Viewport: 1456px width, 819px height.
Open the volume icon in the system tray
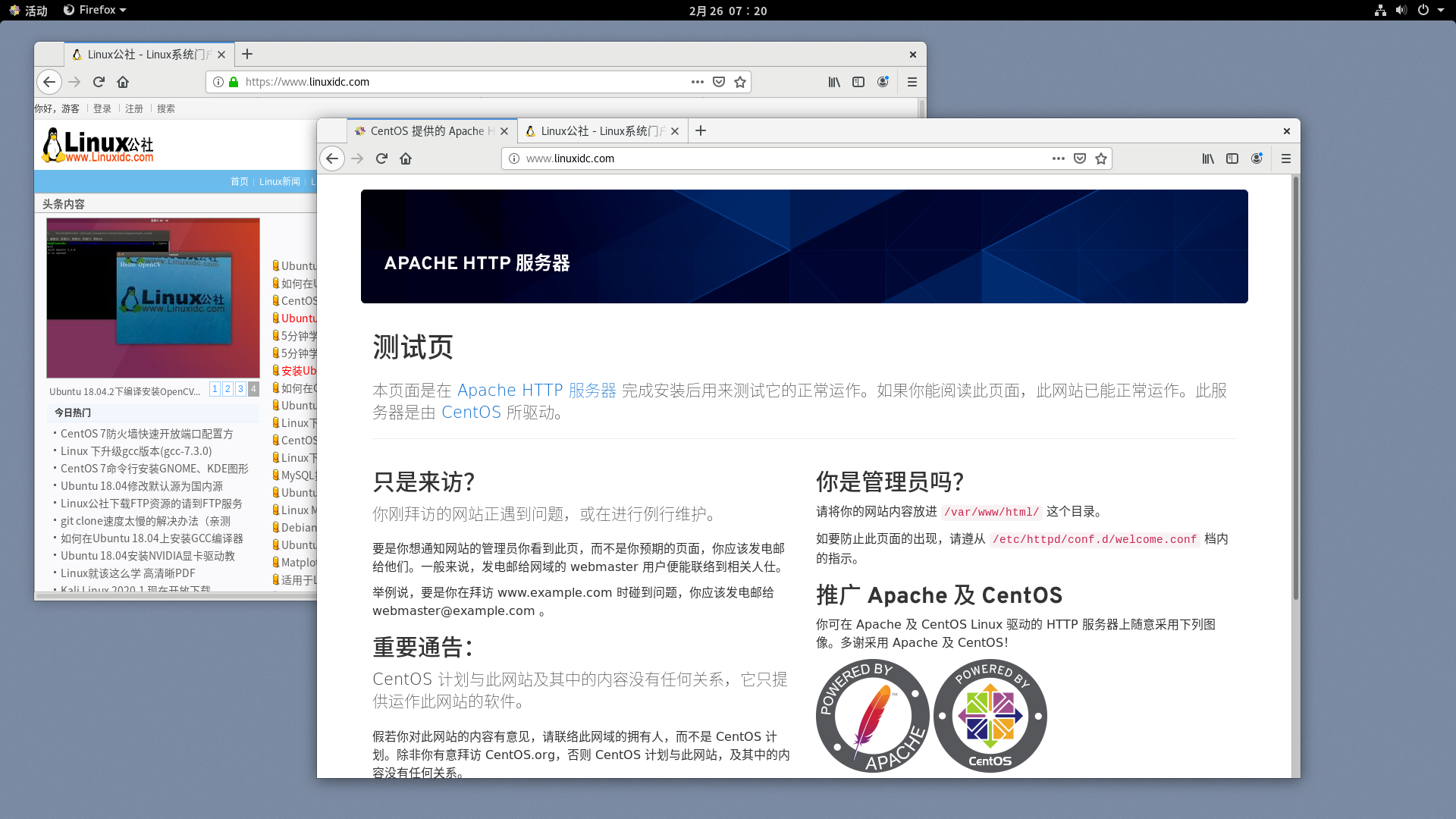[x=1401, y=10]
